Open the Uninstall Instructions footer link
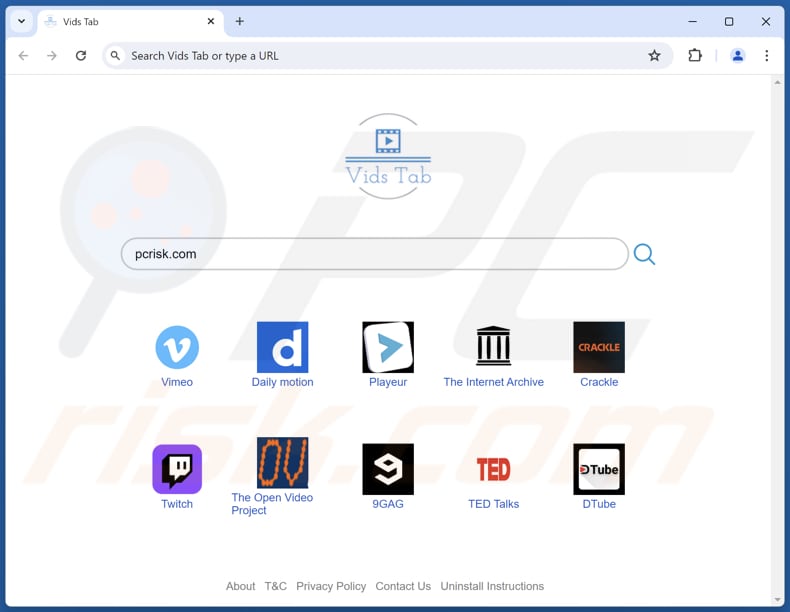The image size is (790, 612). point(492,586)
